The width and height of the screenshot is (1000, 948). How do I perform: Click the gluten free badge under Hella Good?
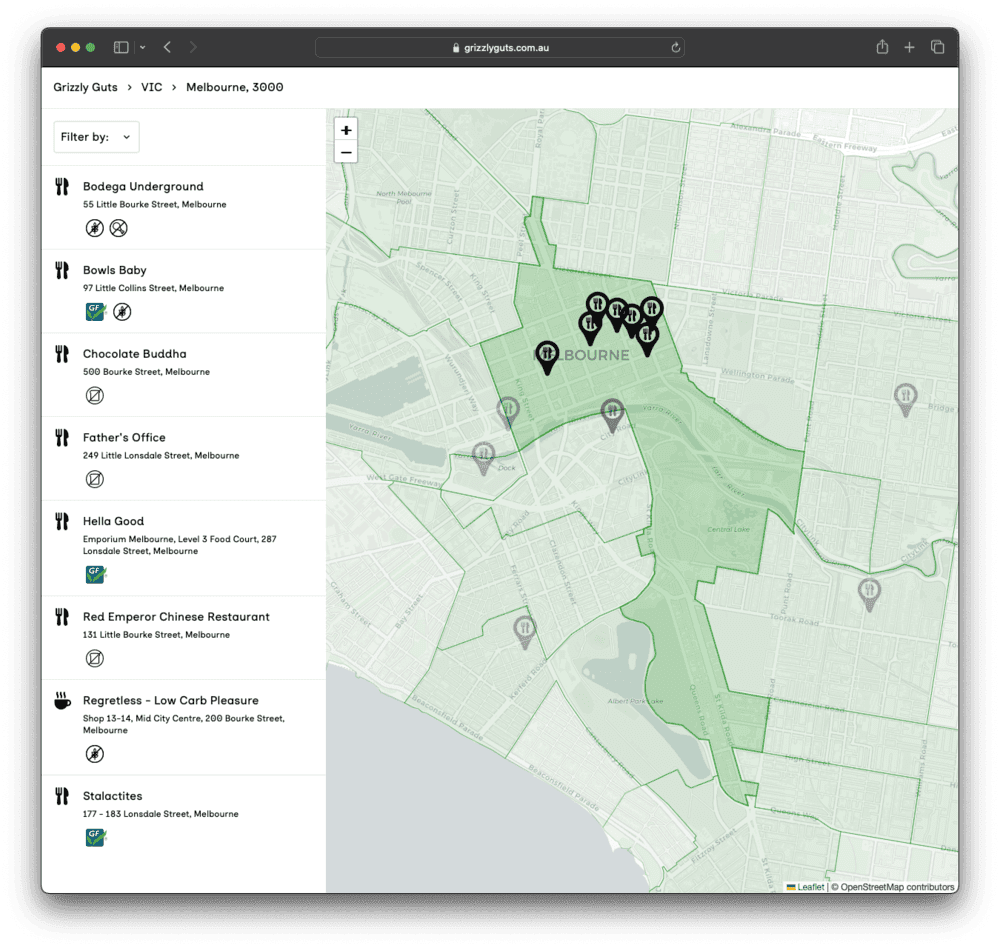(96, 575)
